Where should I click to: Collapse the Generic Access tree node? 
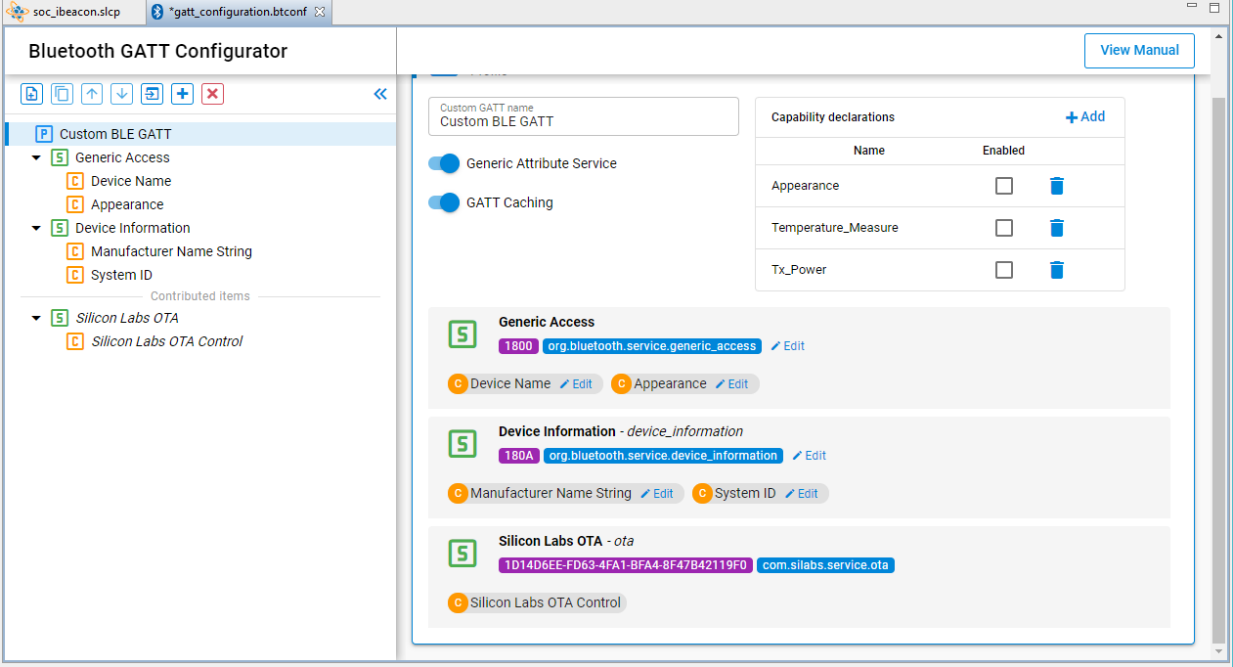37,158
